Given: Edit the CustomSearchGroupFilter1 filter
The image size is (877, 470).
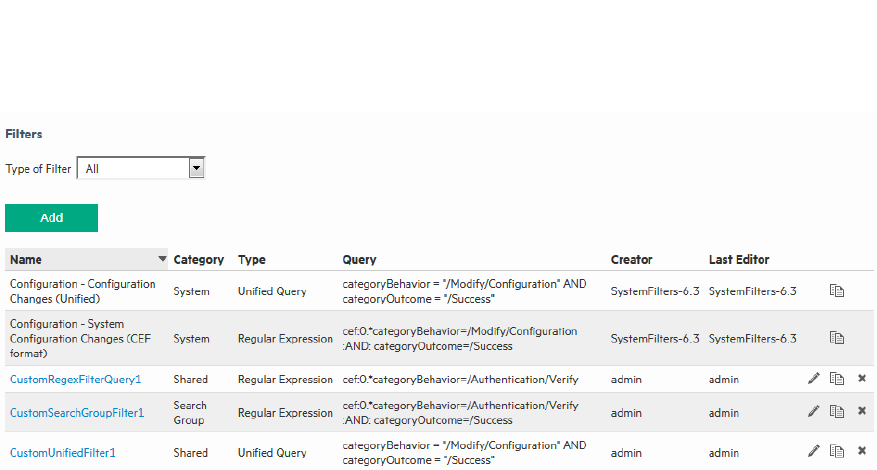Looking at the screenshot, I should (814, 412).
